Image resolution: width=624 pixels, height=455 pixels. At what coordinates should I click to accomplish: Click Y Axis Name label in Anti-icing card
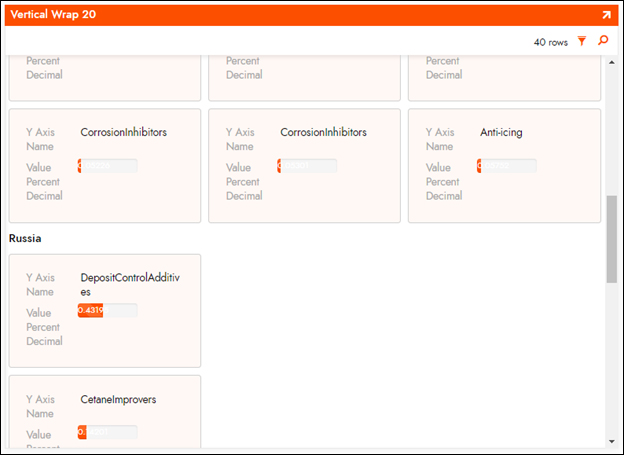coord(440,139)
